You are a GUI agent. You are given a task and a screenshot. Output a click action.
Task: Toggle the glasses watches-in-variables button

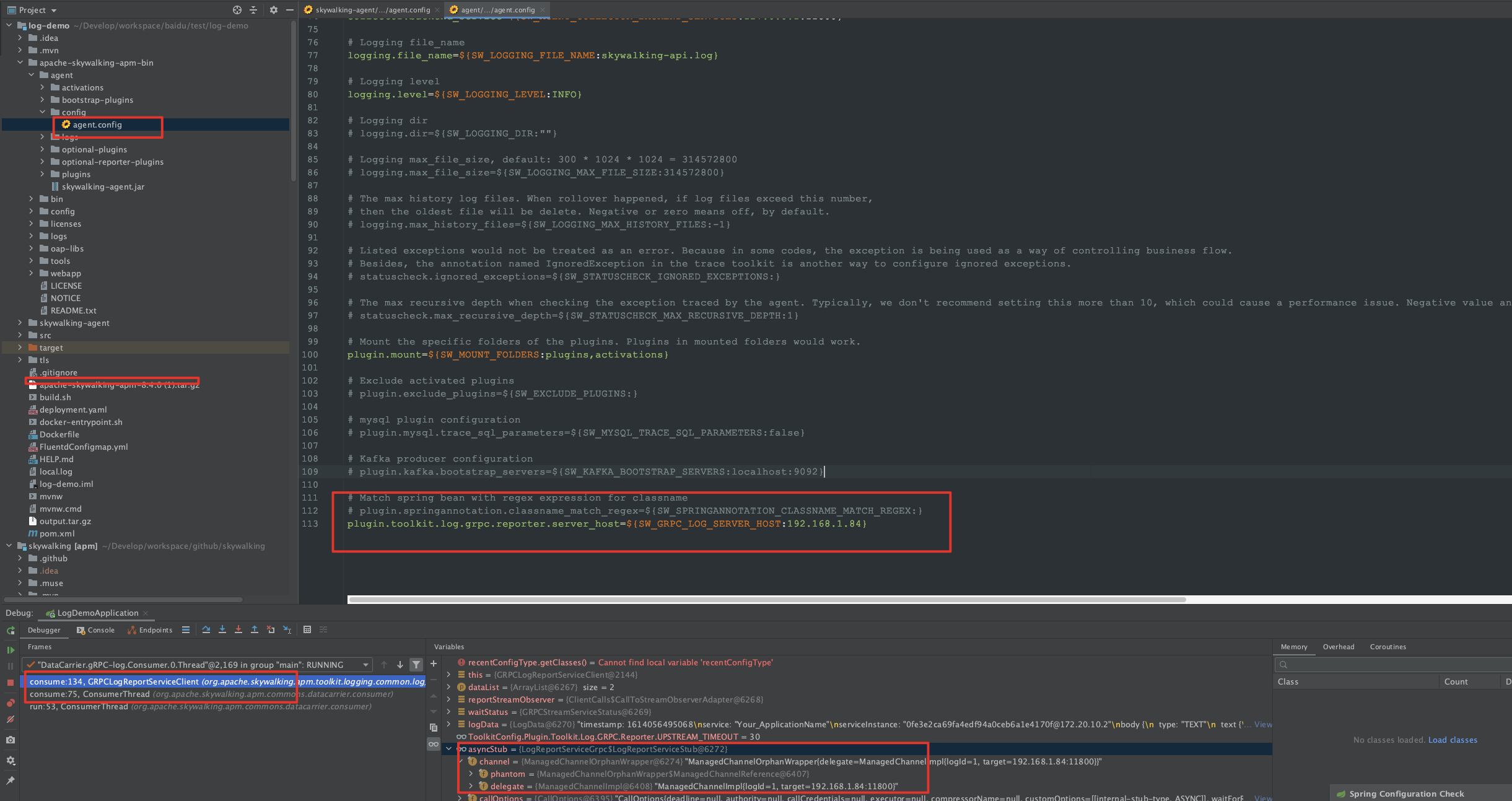434,744
